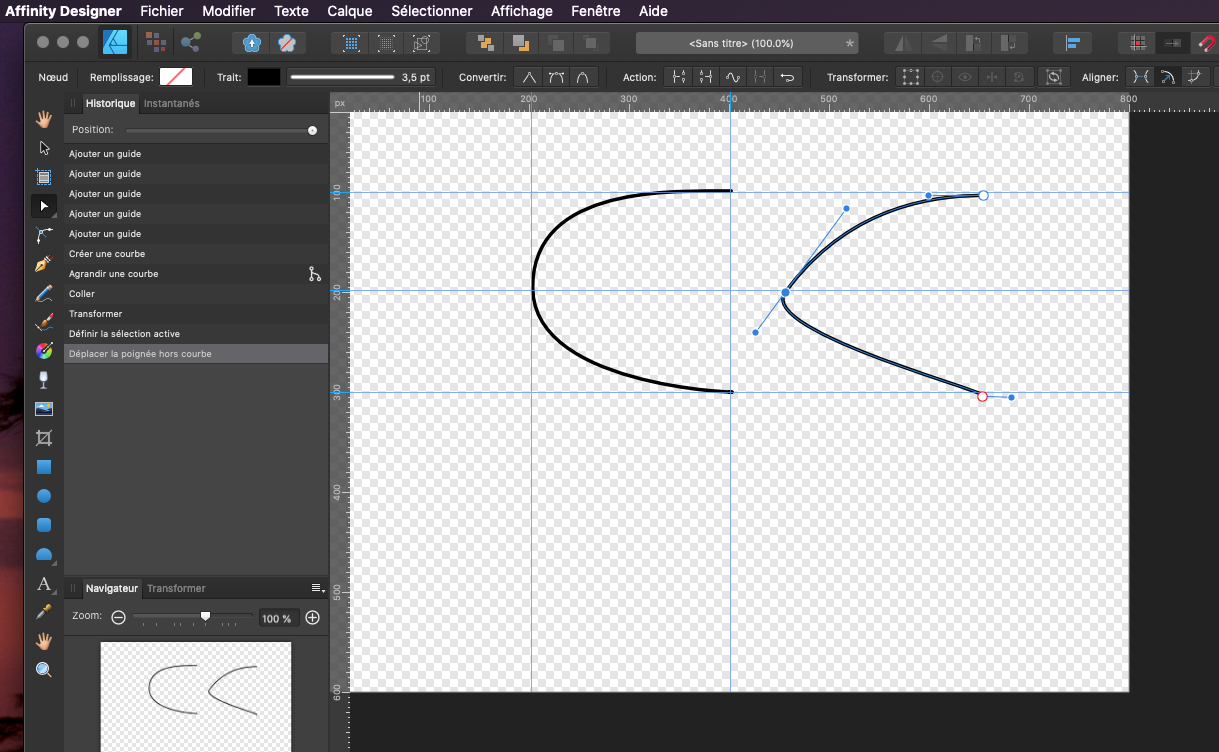
Task: Click the black Trait stroke swatch
Action: [264, 77]
